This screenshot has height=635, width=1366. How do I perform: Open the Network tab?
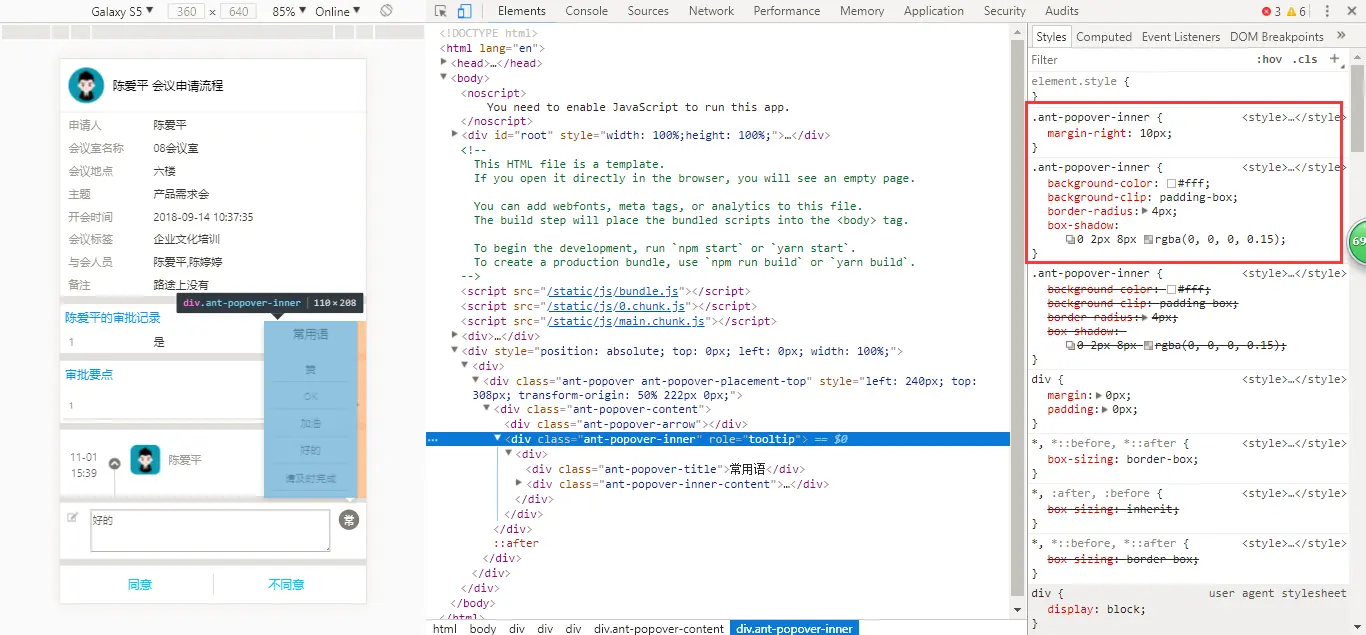click(x=711, y=11)
